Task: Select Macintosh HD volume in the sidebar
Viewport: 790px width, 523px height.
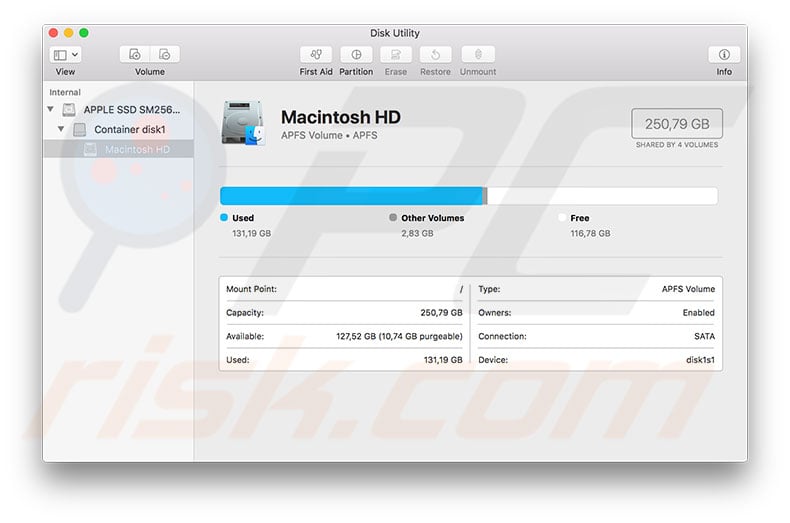Action: coord(118,149)
